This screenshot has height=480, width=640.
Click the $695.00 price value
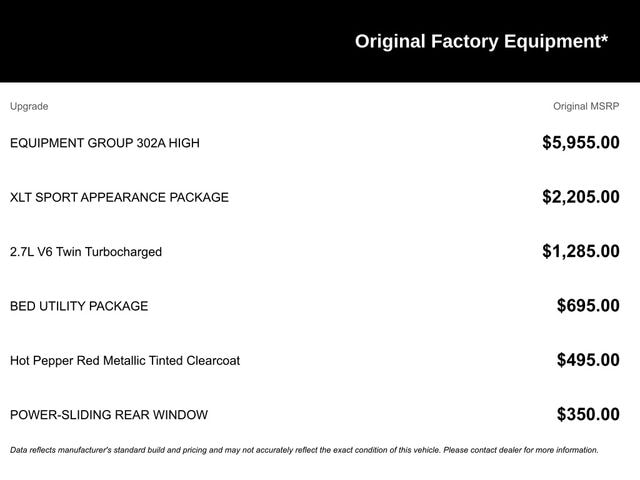(588, 306)
